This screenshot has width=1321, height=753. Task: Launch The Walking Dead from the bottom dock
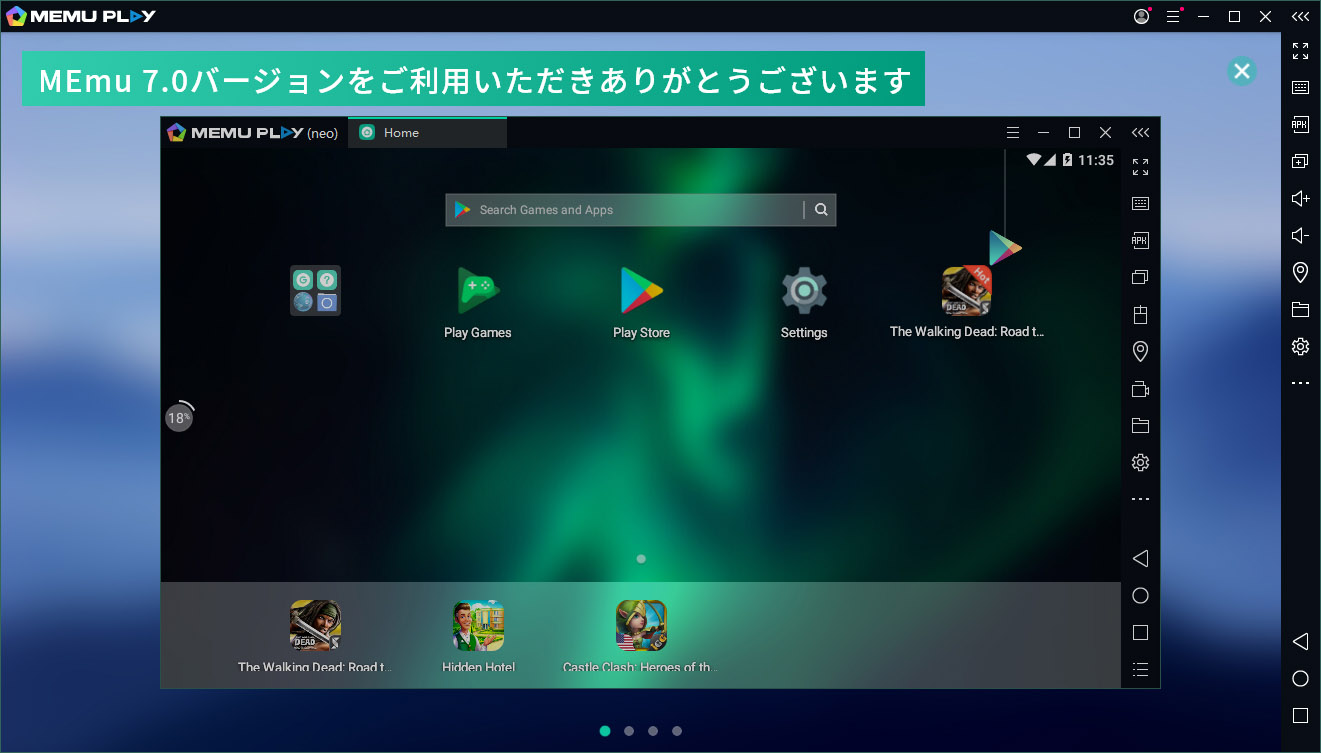tap(315, 637)
